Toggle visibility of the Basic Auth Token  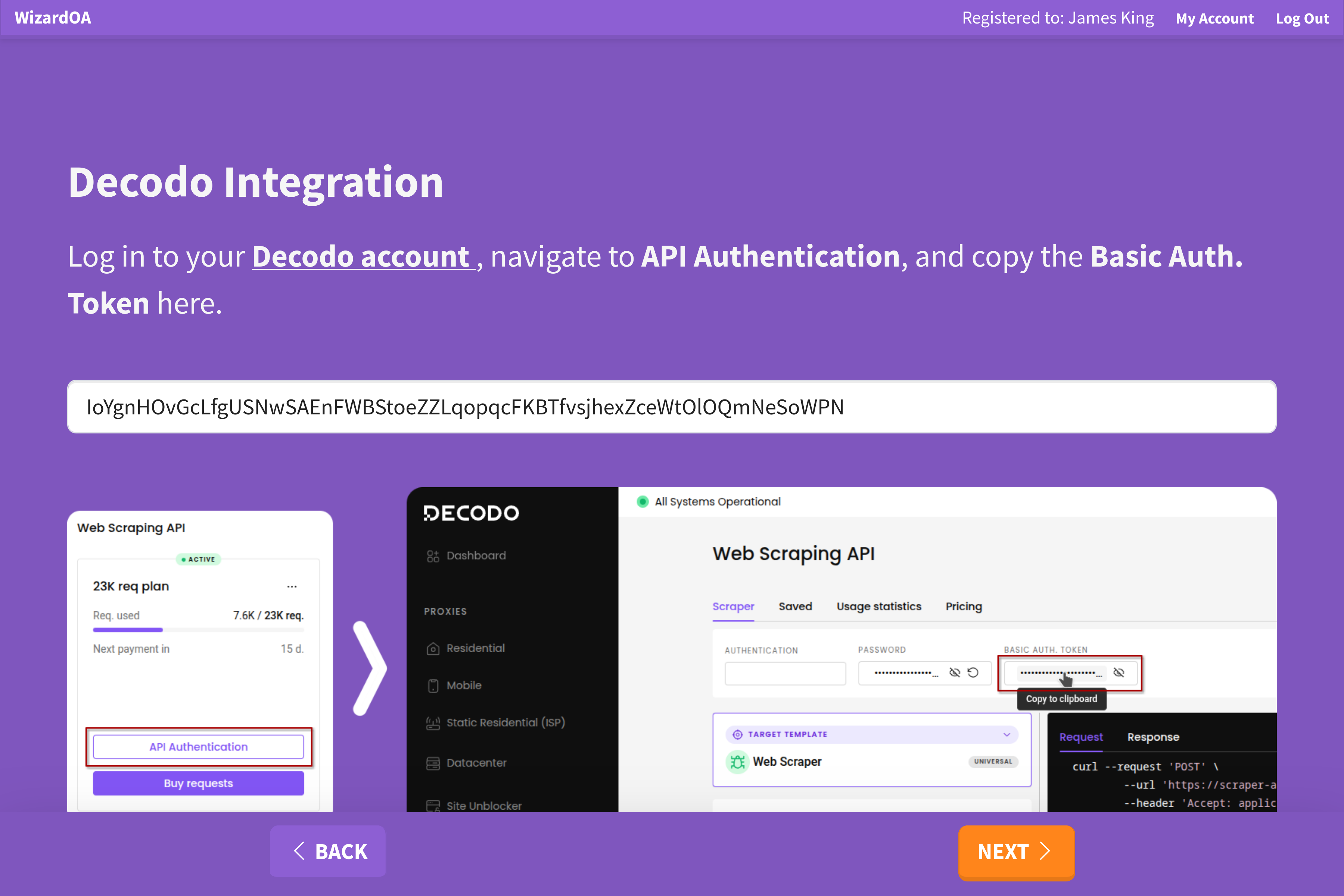click(1118, 673)
